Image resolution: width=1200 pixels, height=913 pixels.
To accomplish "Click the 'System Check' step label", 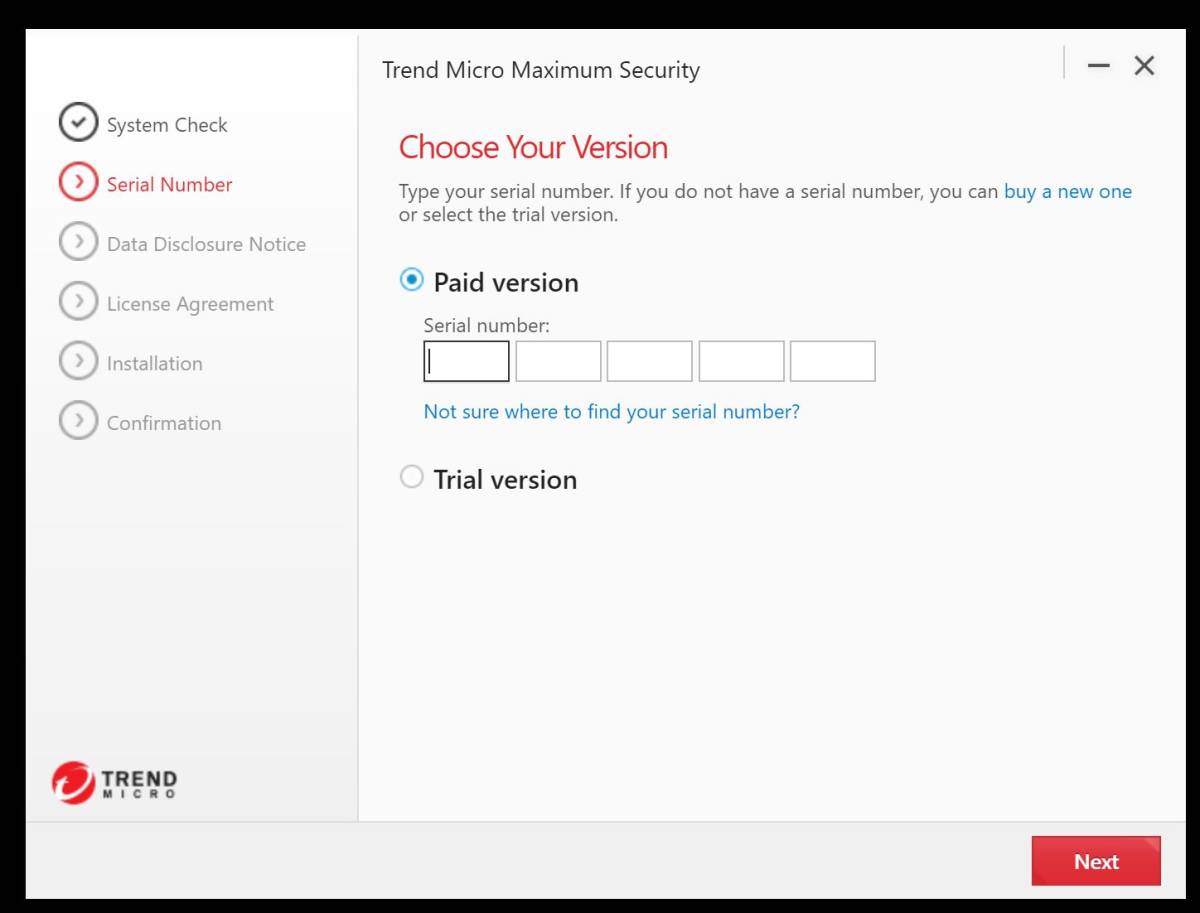I will pos(167,125).
